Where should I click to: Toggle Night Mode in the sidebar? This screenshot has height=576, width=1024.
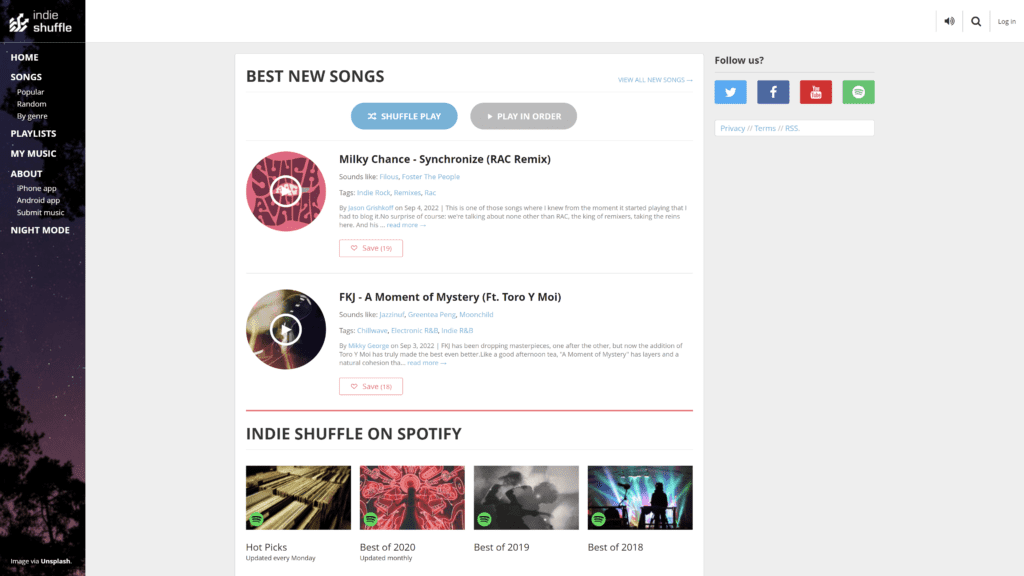[x=40, y=230]
